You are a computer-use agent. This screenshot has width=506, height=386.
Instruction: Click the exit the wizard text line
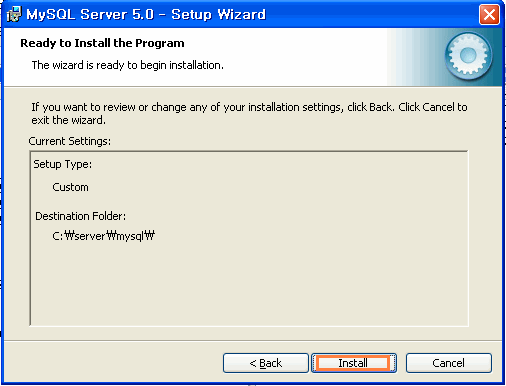click(x=68, y=120)
